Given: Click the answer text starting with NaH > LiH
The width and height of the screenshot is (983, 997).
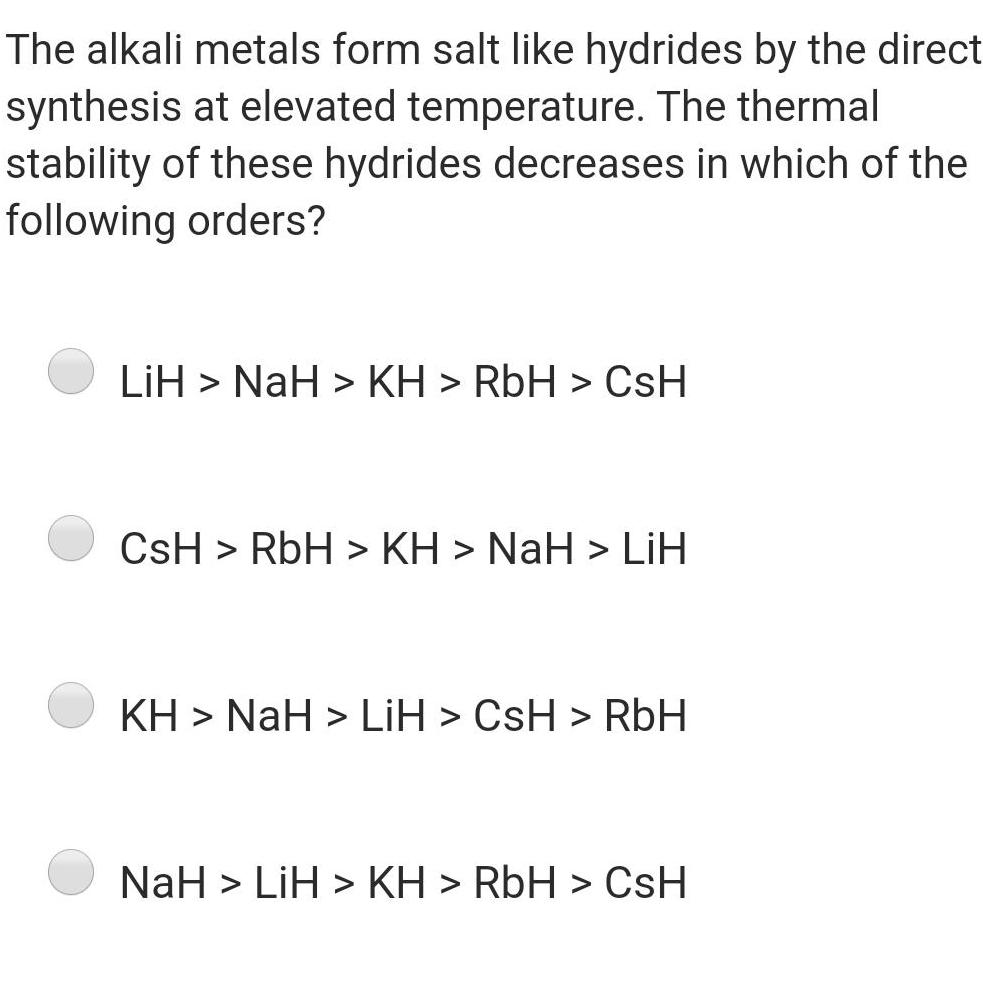Looking at the screenshot, I should click(x=403, y=883).
